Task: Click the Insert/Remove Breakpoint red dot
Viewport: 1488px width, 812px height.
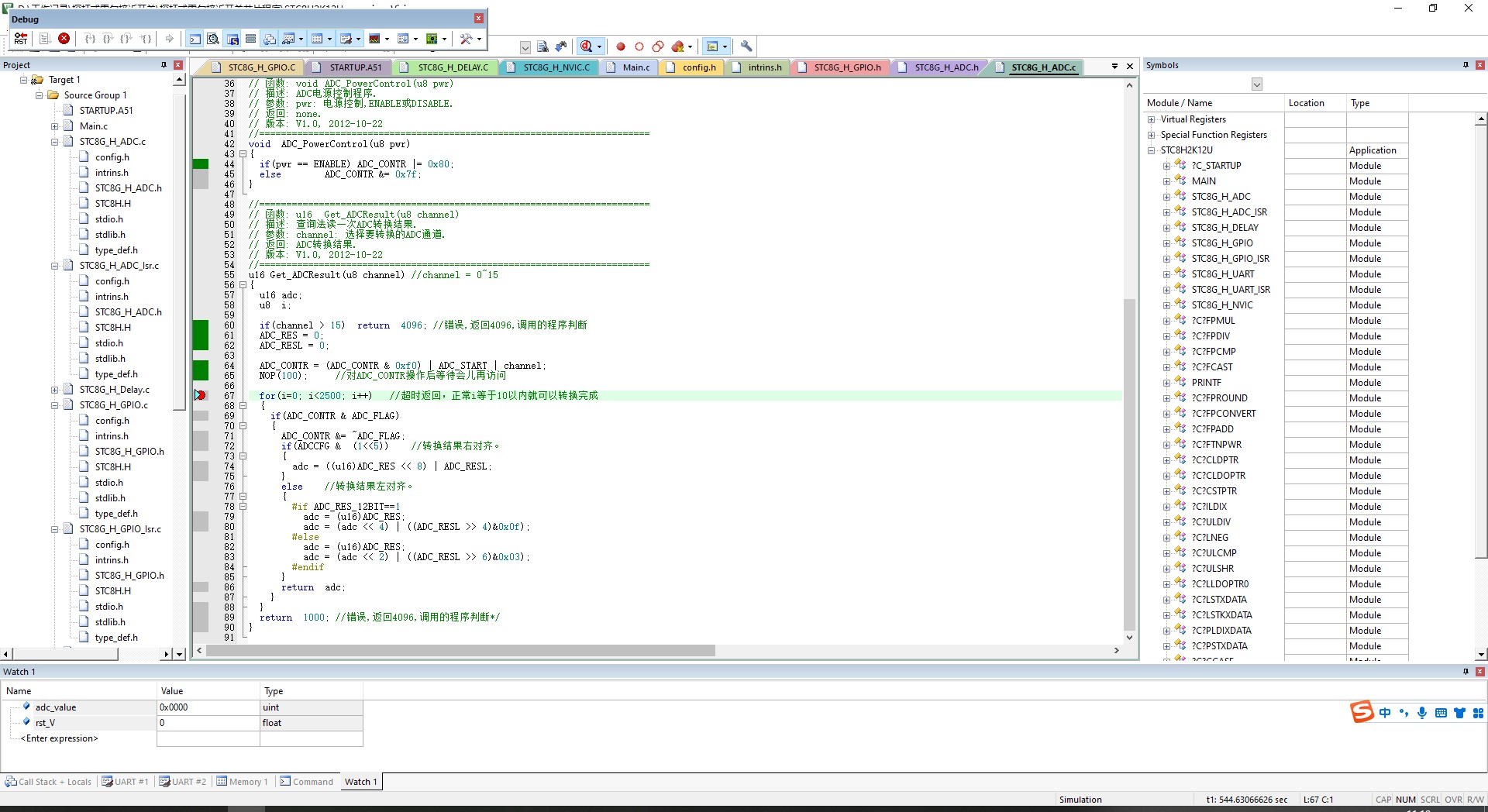Action: coord(620,46)
